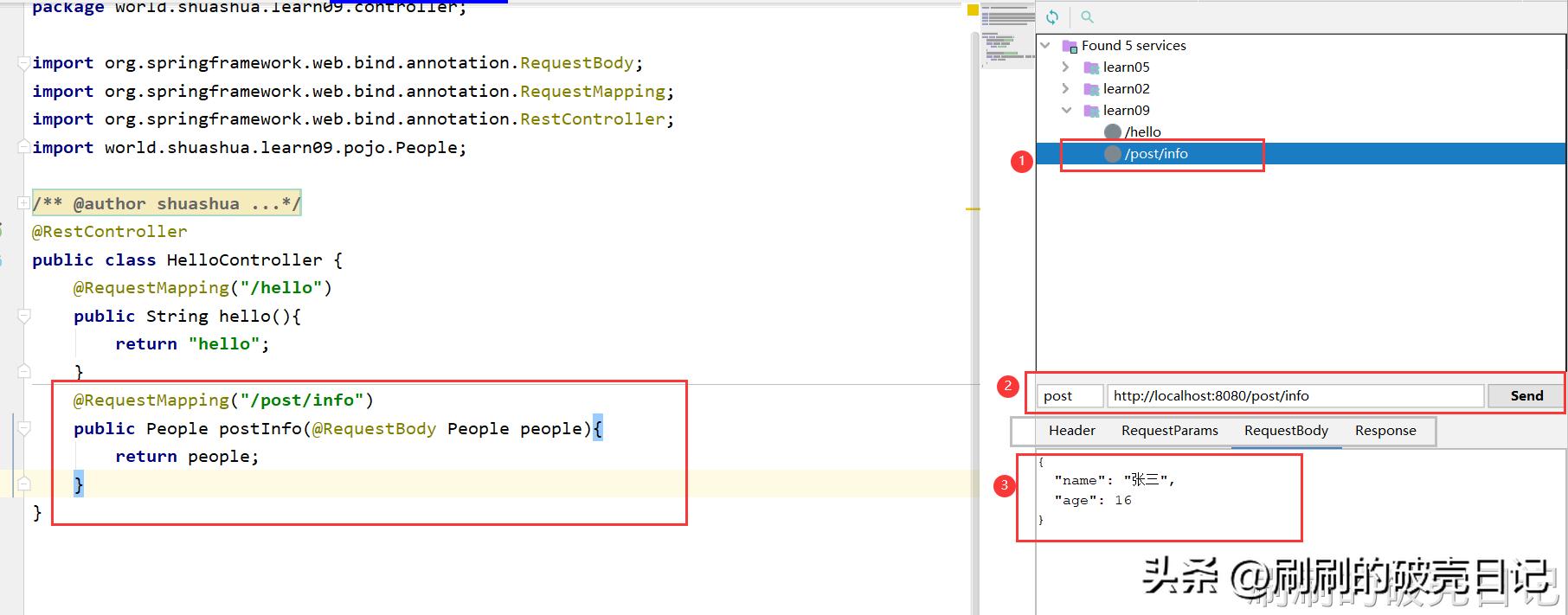The width and height of the screenshot is (1568, 615).
Task: Expand the folded author Javadoc comment
Action: coord(23,203)
